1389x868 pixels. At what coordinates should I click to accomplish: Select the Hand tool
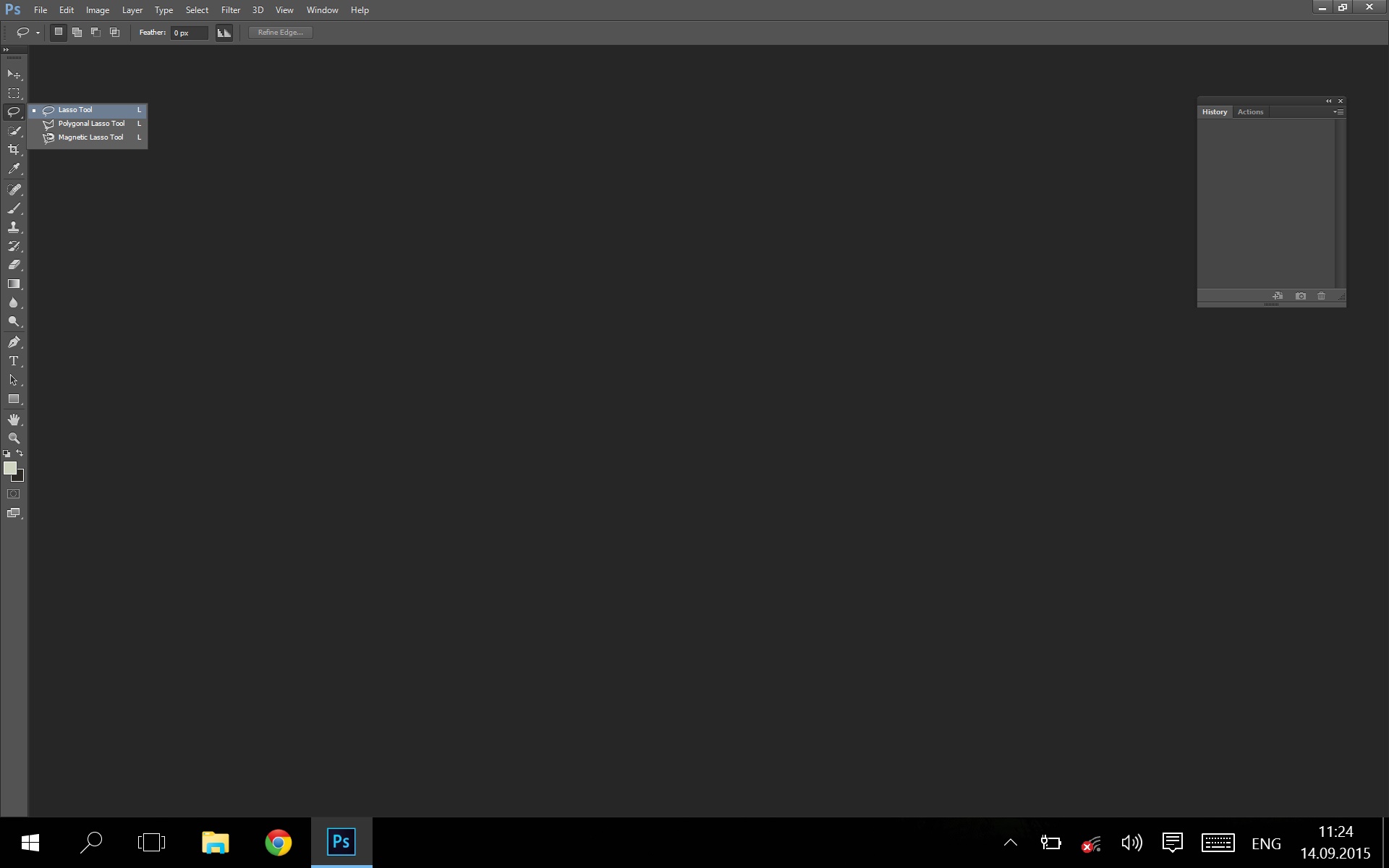click(14, 420)
